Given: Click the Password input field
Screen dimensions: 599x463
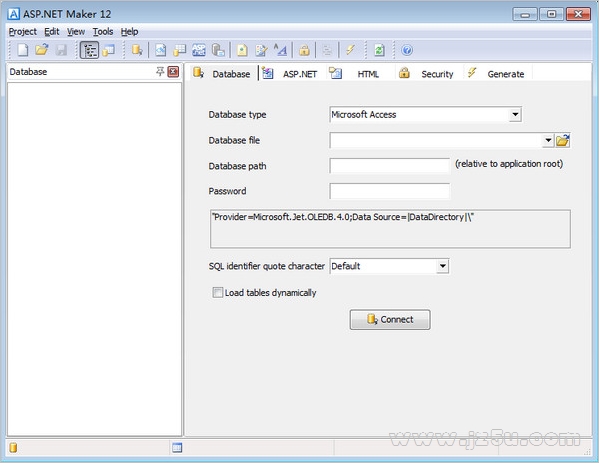Looking at the screenshot, I should pos(390,191).
